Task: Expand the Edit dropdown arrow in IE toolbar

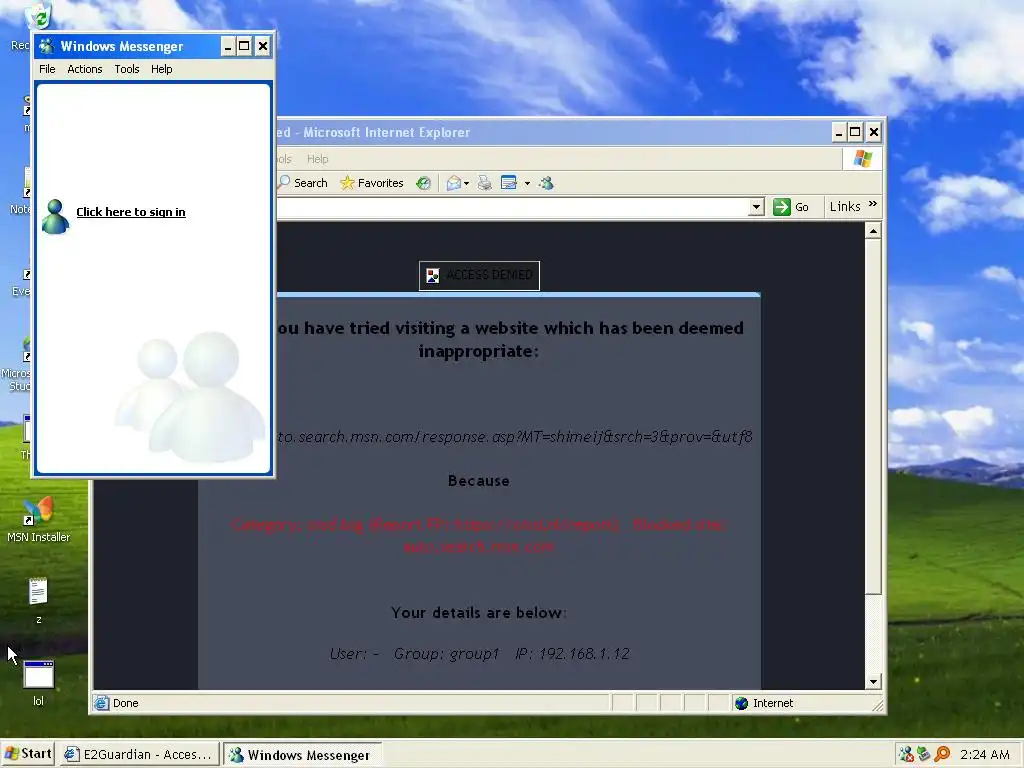Action: (527, 184)
